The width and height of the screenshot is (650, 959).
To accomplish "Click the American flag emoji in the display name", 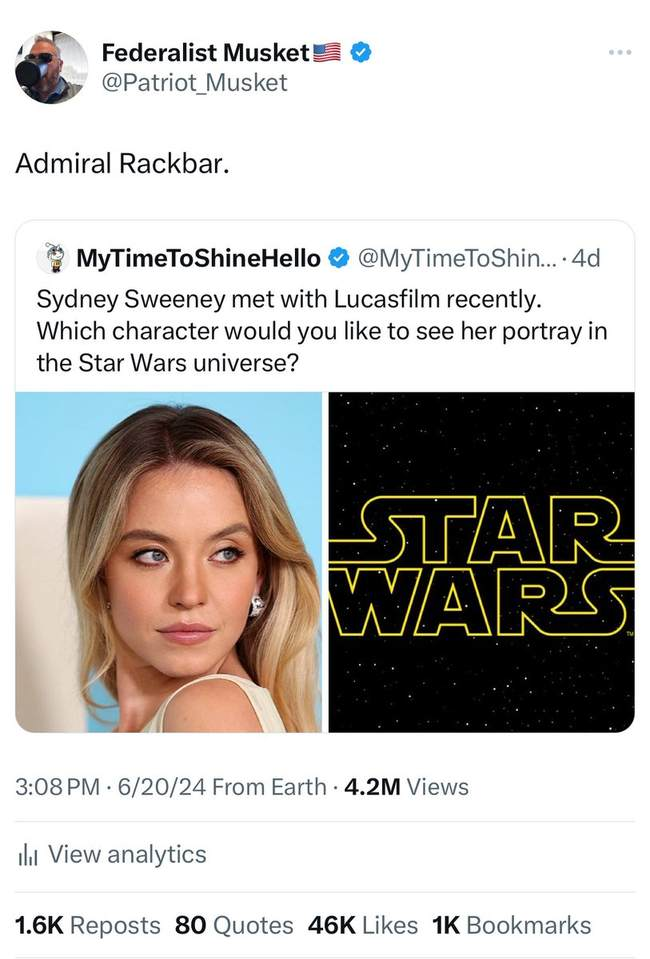I will pyautogui.click(x=325, y=54).
